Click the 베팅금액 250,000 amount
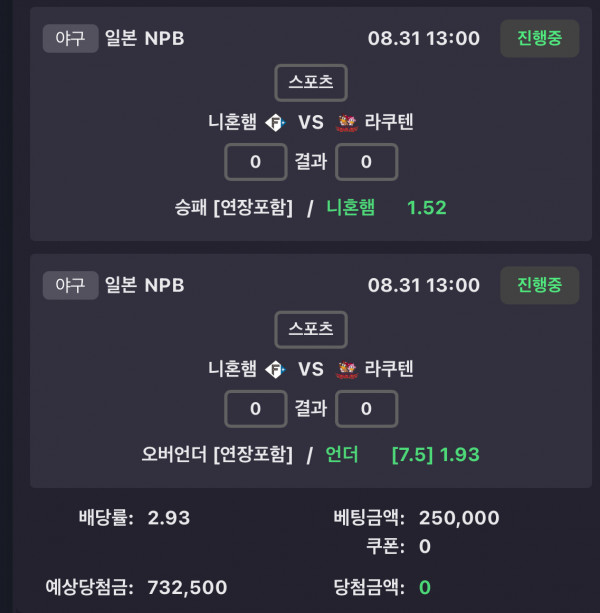The image size is (600, 613). coord(459,518)
